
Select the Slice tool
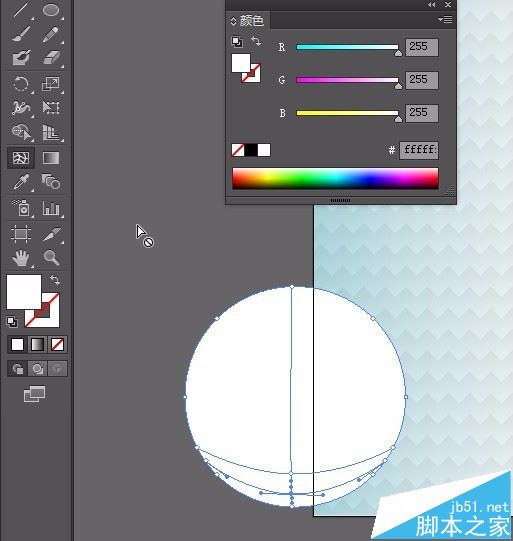pyautogui.click(x=51, y=234)
